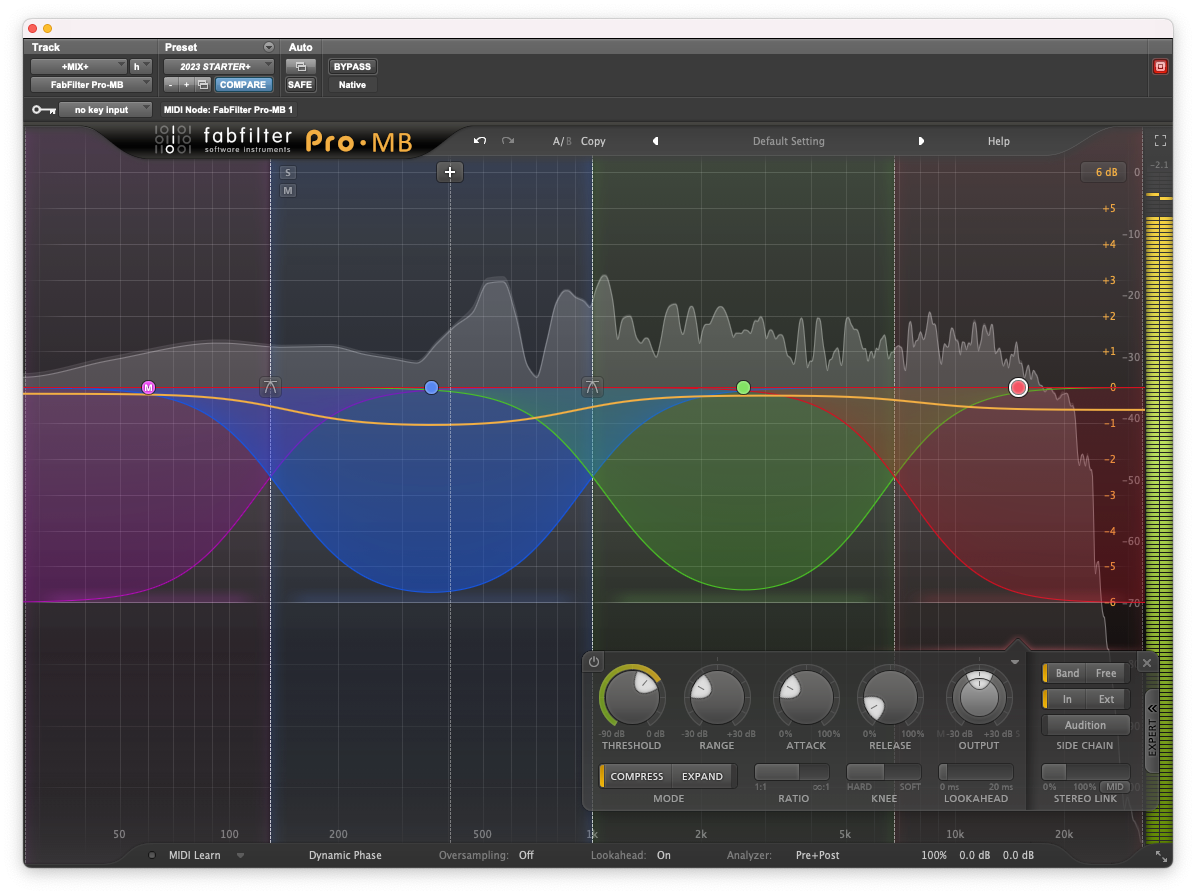Click the redo arrow icon
Viewport: 1196px width, 895px height.
(x=508, y=140)
